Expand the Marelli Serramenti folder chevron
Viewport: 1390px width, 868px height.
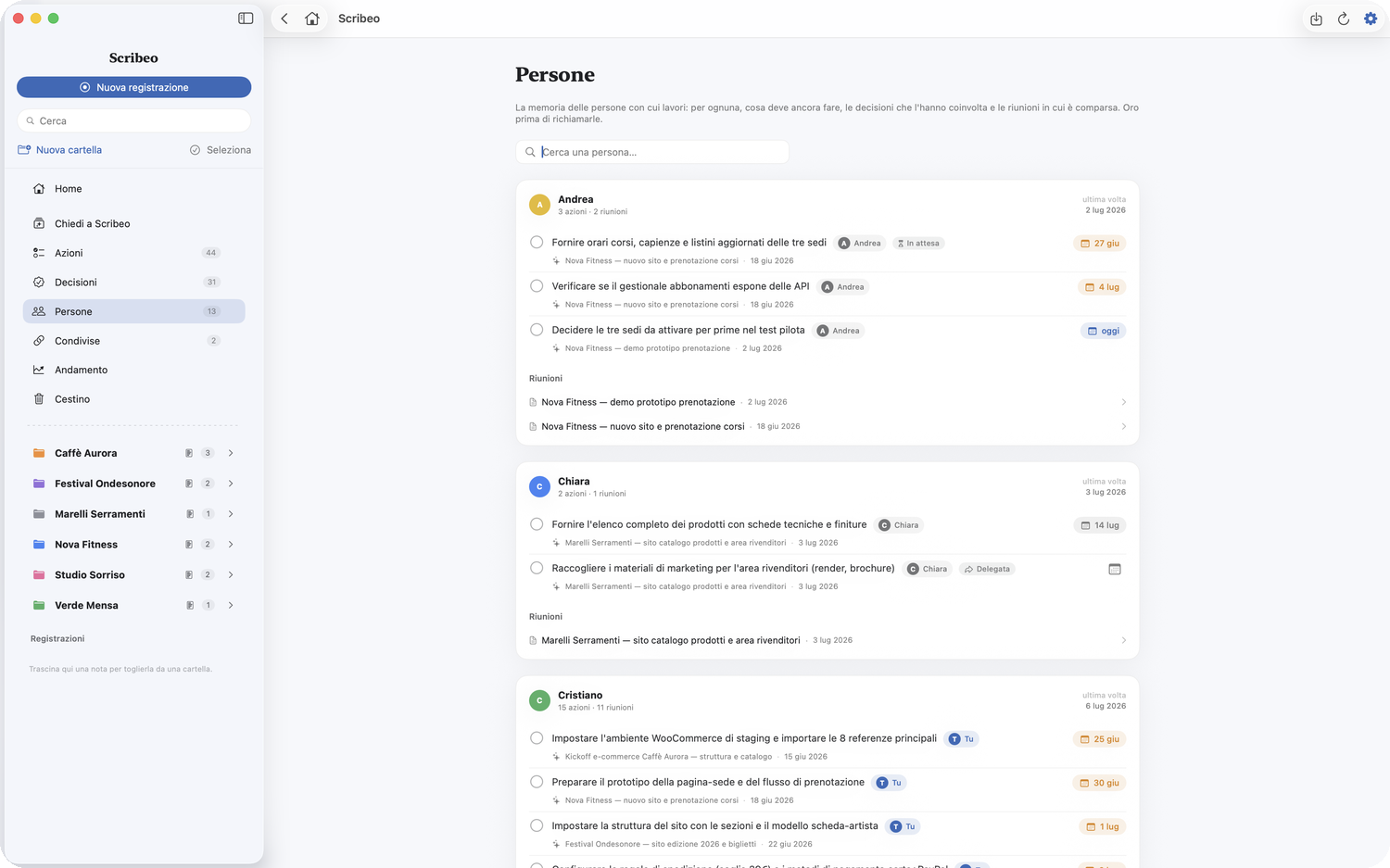coord(231,514)
